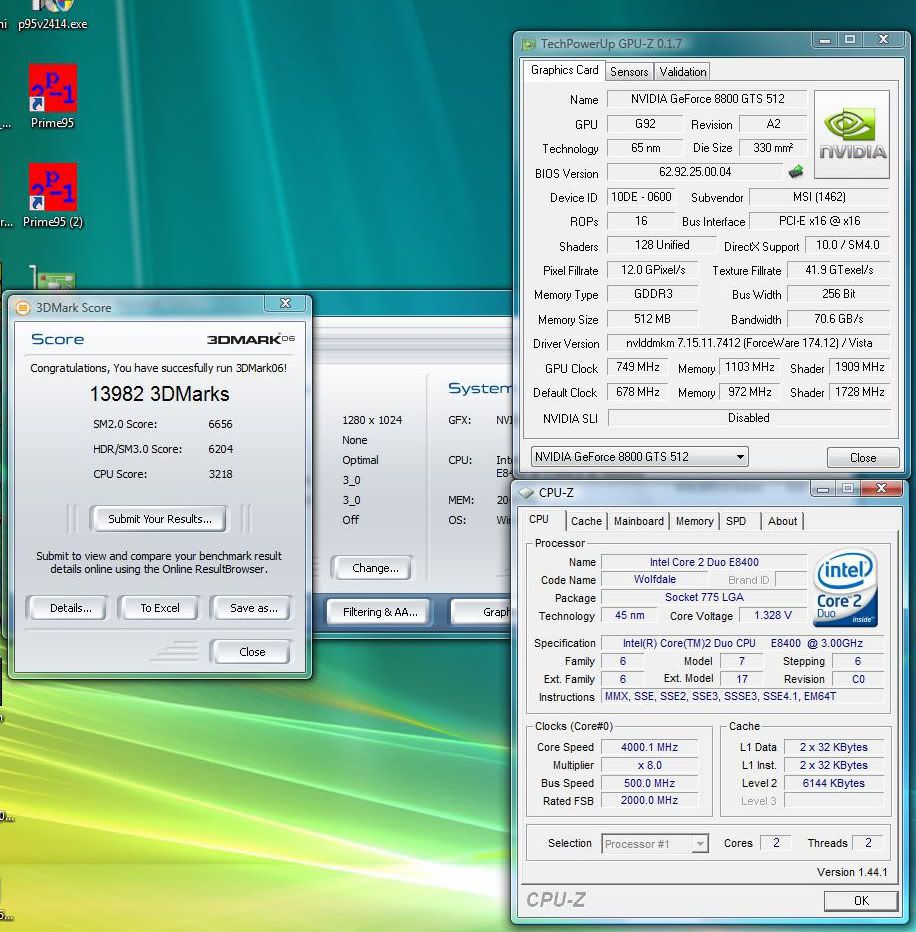The width and height of the screenshot is (916, 932).
Task: Click the 3DMark Score title bar icon
Action: point(23,307)
